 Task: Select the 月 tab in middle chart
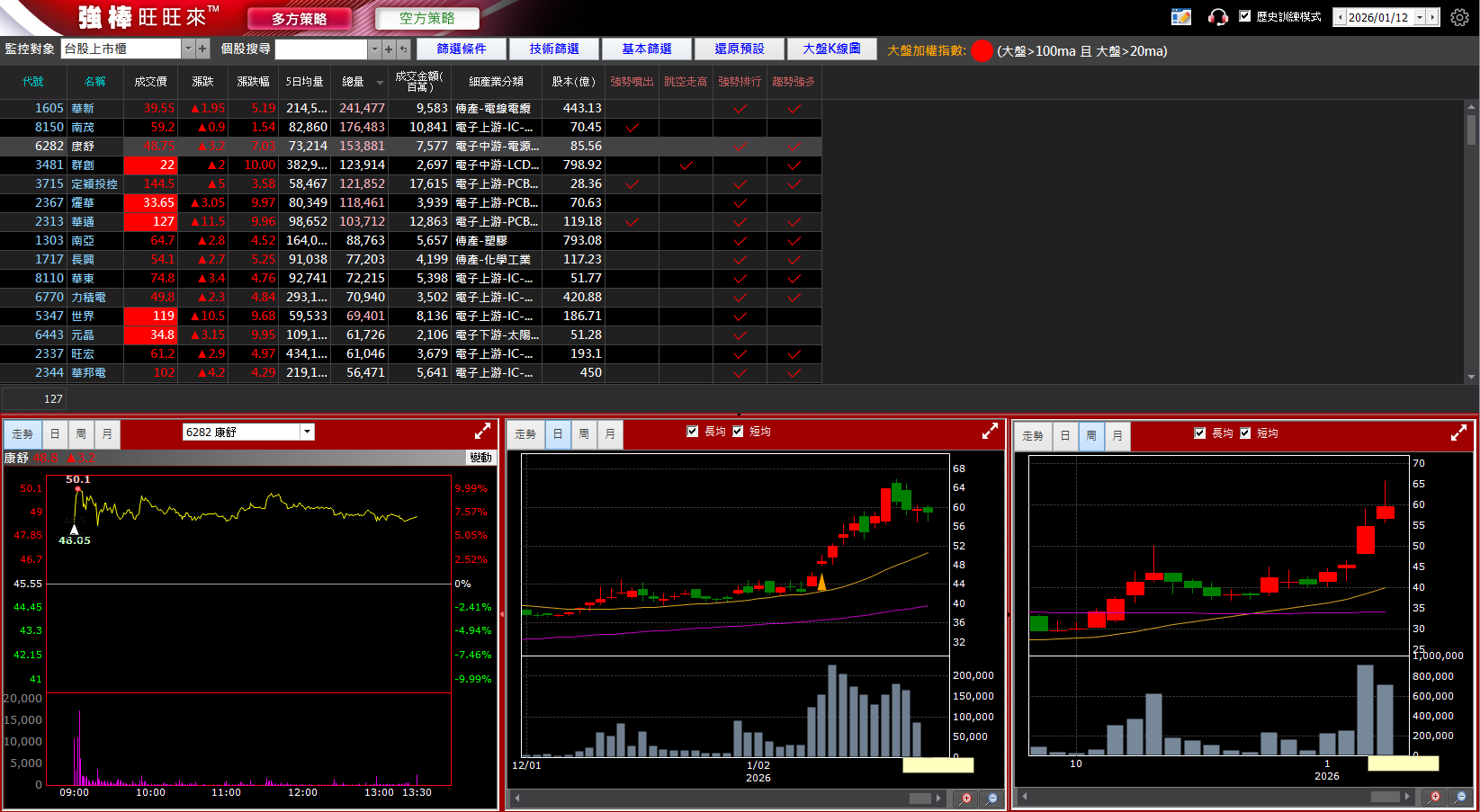tap(610, 434)
